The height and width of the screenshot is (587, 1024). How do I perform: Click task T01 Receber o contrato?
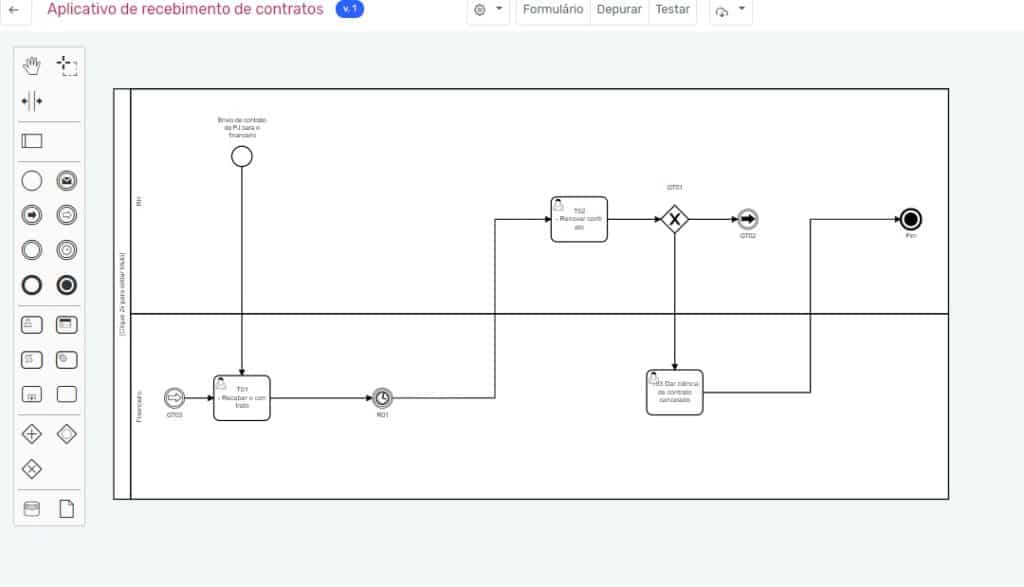pos(241,398)
